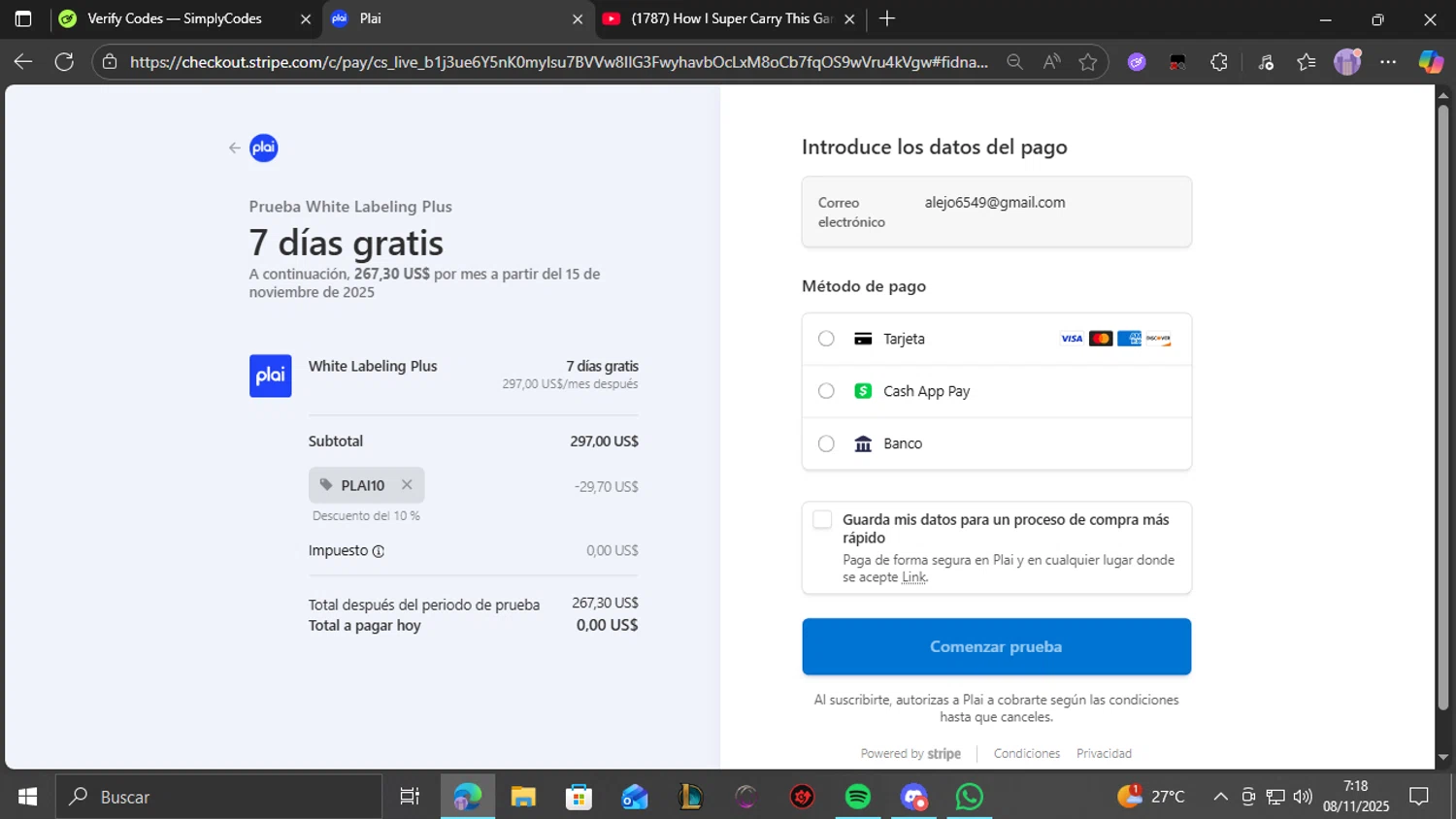Click the credit card icon next to Tarjeta

click(863, 339)
